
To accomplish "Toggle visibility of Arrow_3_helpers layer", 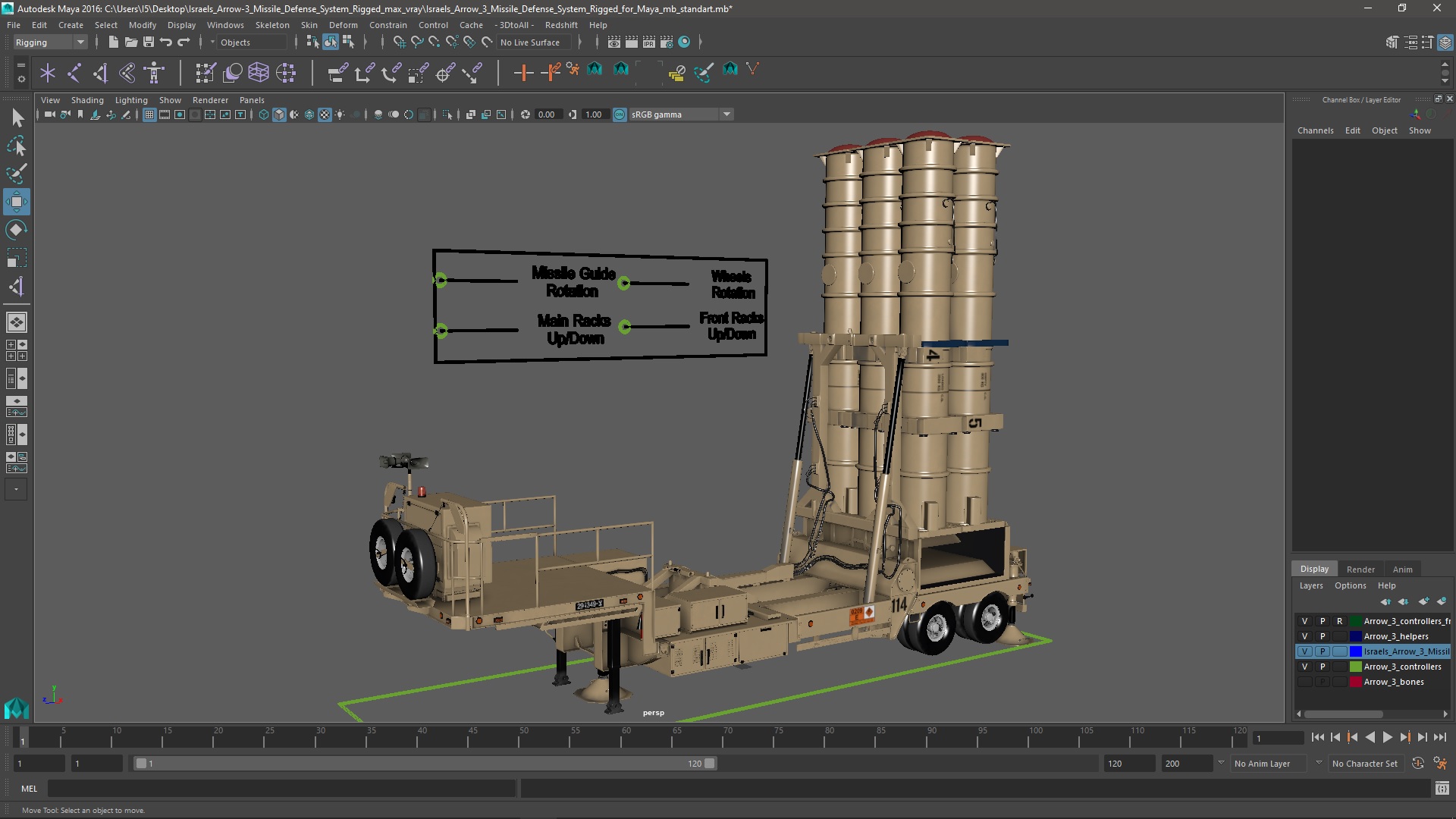I will tap(1304, 636).
